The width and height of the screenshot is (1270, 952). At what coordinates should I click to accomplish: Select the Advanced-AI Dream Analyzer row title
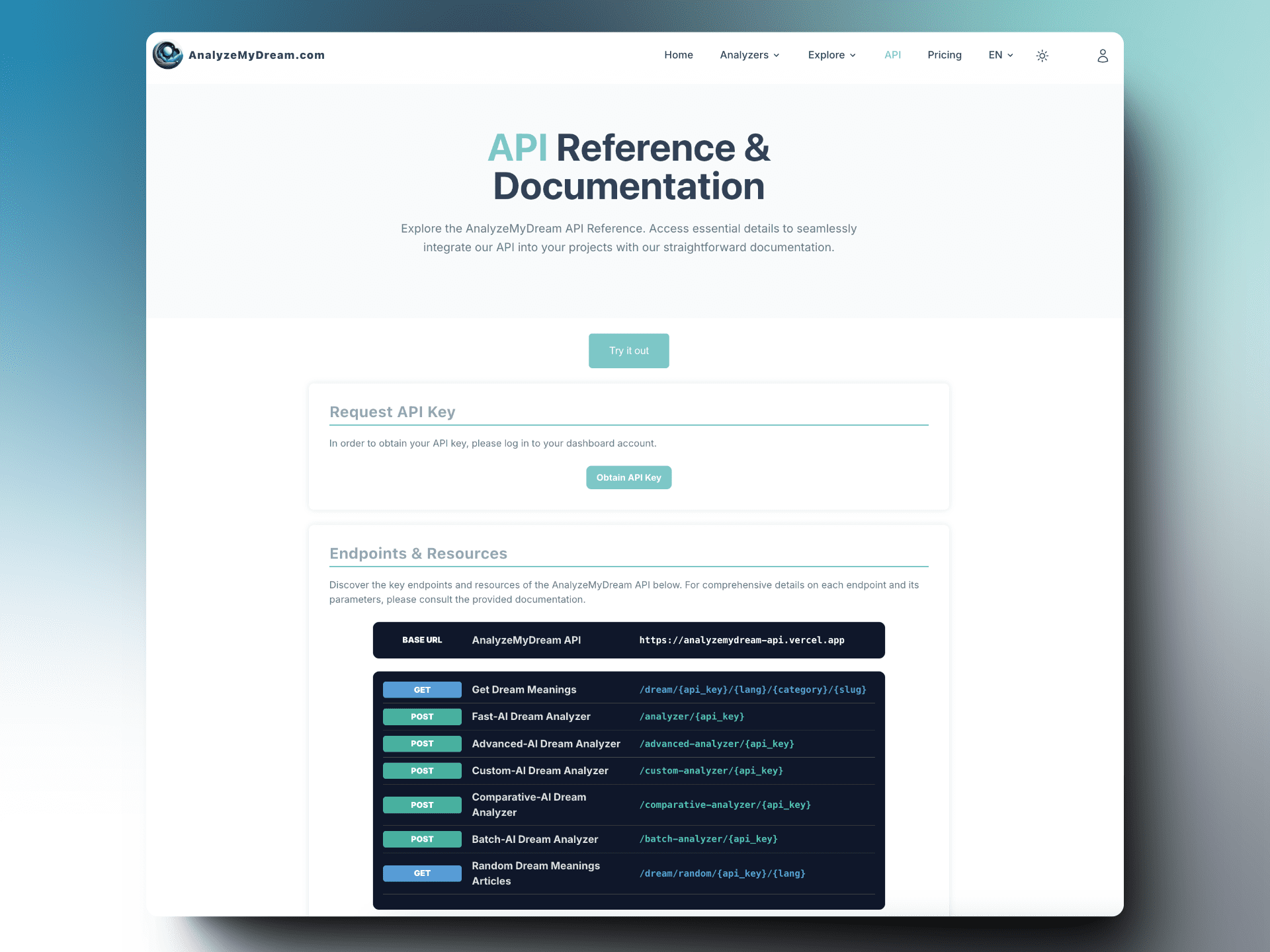(546, 744)
